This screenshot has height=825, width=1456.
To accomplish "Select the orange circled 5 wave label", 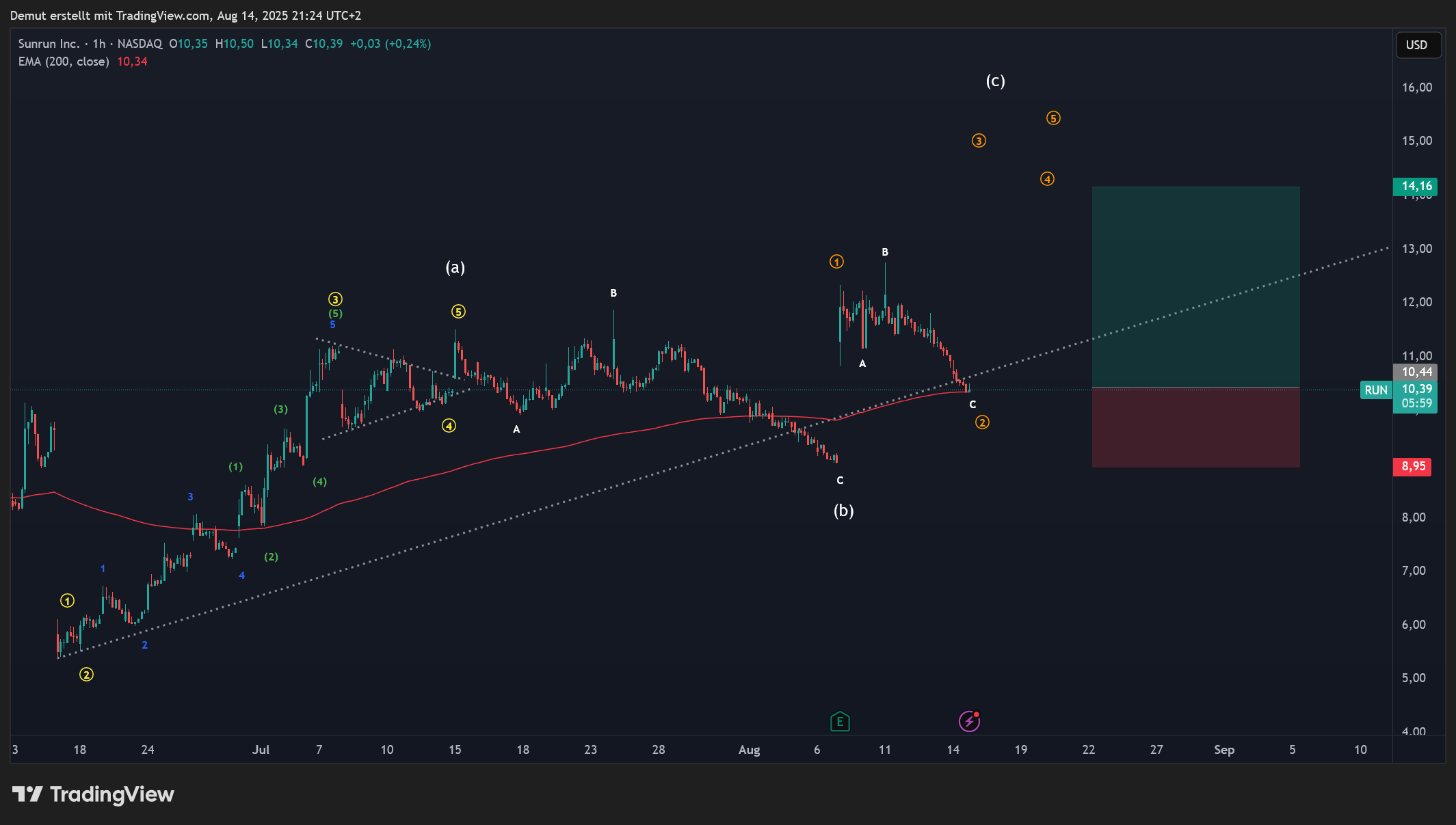I will tap(1053, 118).
